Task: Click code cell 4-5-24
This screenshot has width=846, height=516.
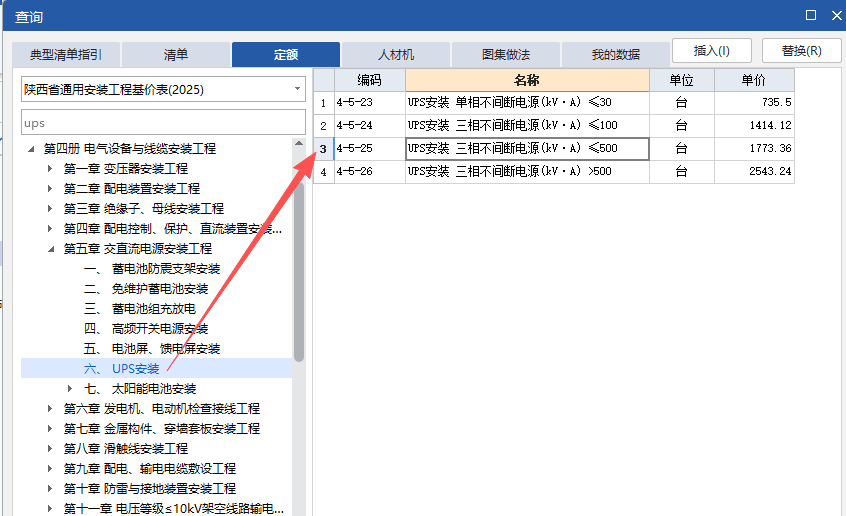Action: tap(370, 126)
